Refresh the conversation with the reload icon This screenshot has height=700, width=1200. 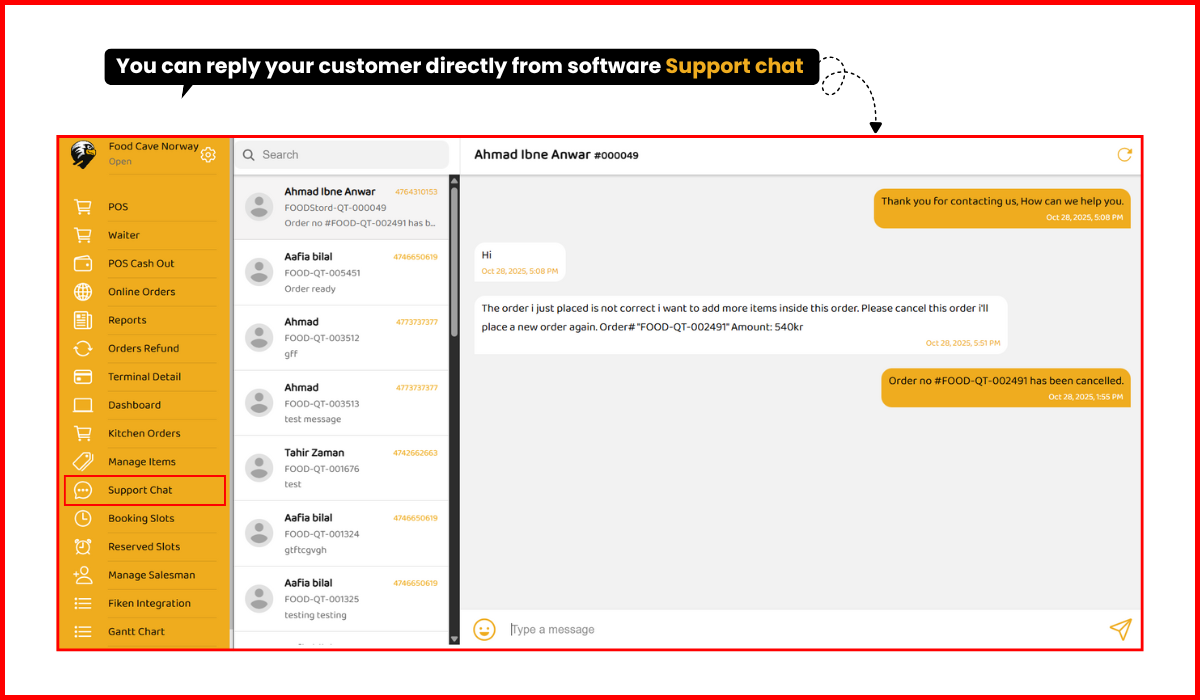pos(1123,155)
